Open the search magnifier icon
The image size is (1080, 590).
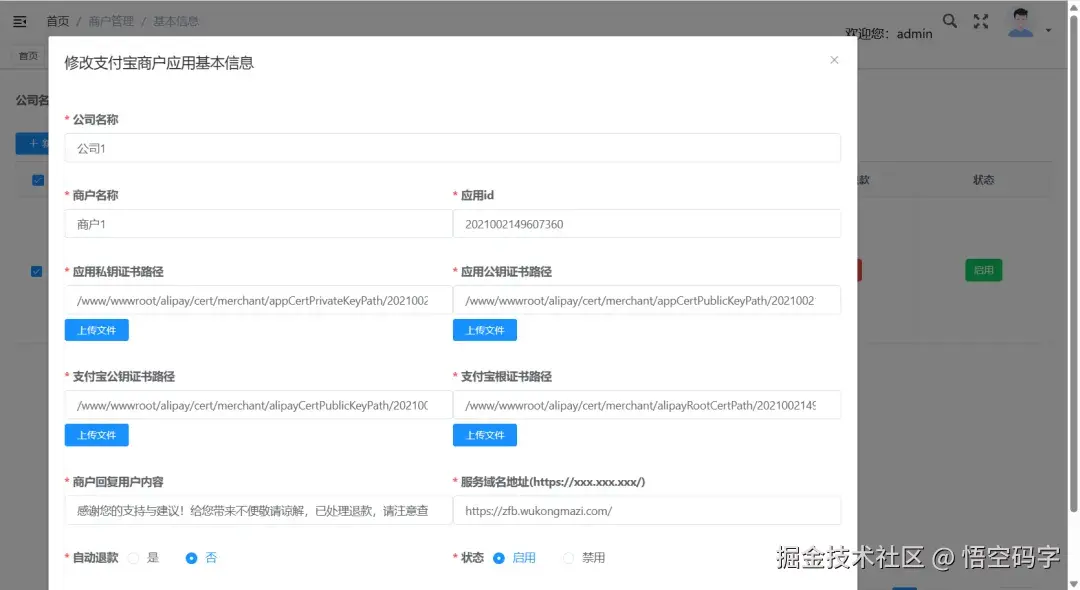950,21
